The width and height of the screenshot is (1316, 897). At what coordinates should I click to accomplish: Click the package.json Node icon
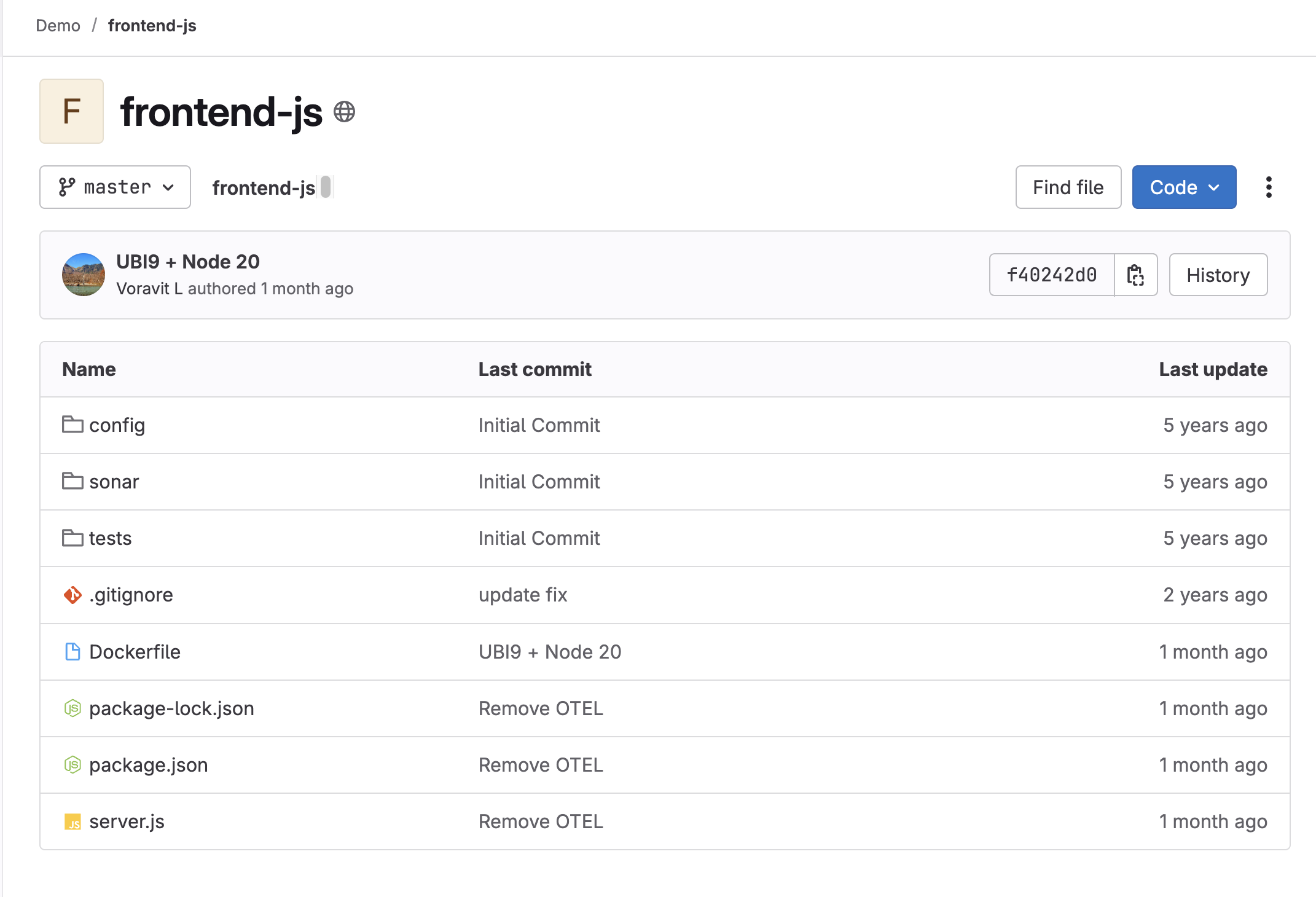(x=72, y=765)
